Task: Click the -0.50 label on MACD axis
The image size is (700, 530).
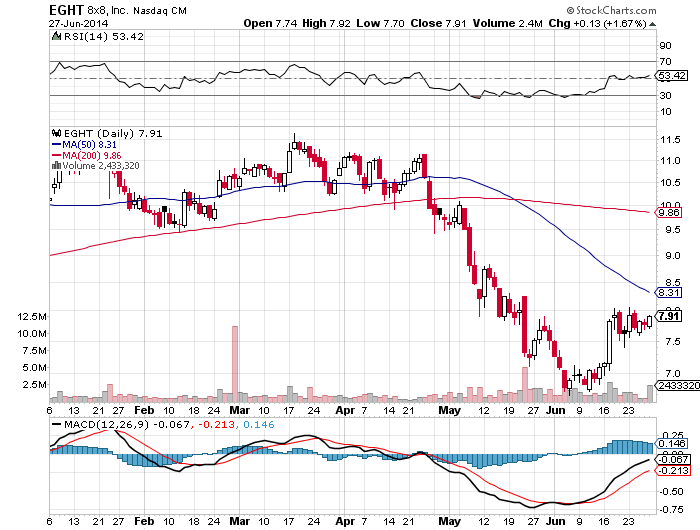Action: click(672, 492)
